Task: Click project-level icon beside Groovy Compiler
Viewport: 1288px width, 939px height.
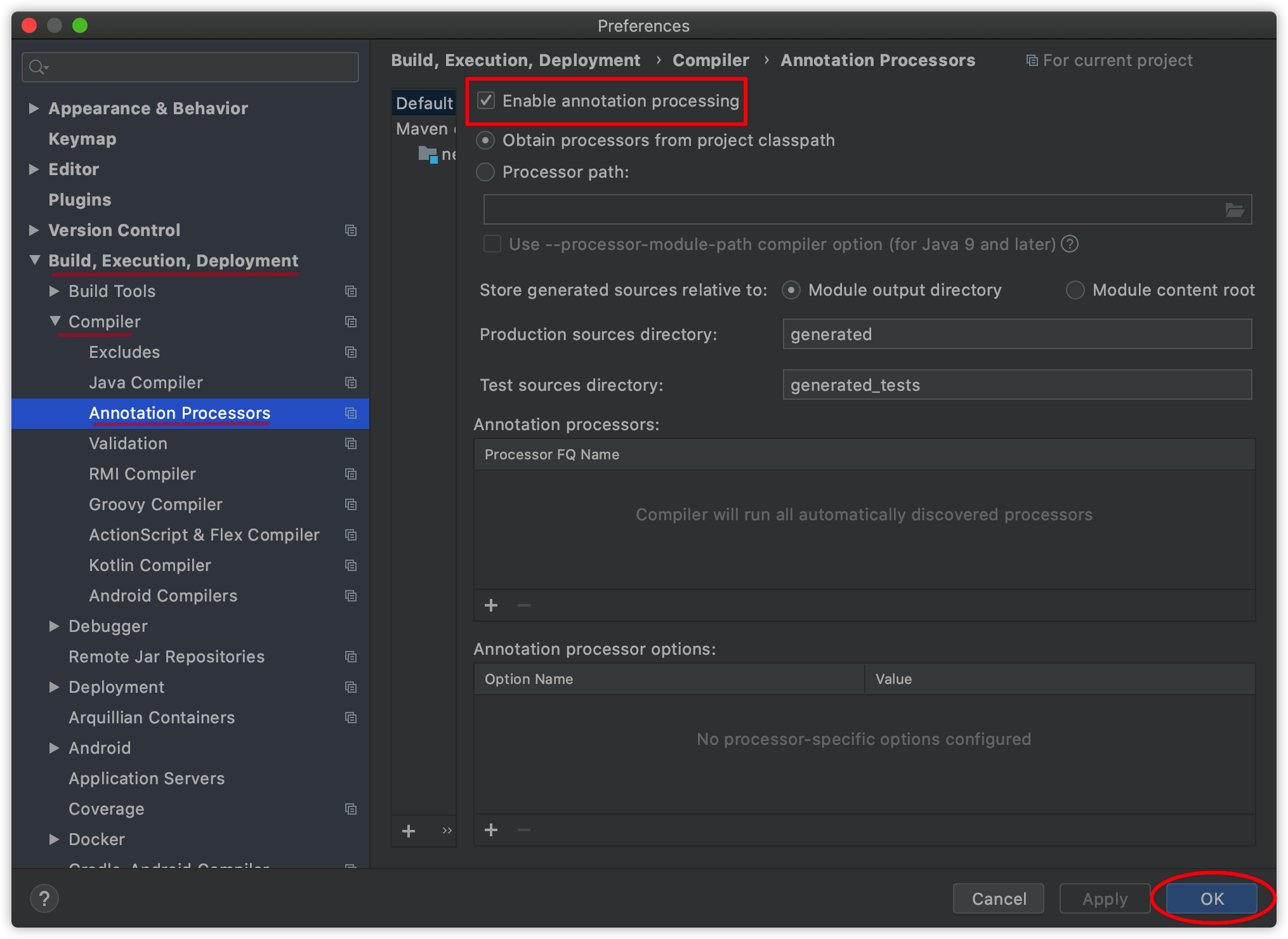Action: 351,504
